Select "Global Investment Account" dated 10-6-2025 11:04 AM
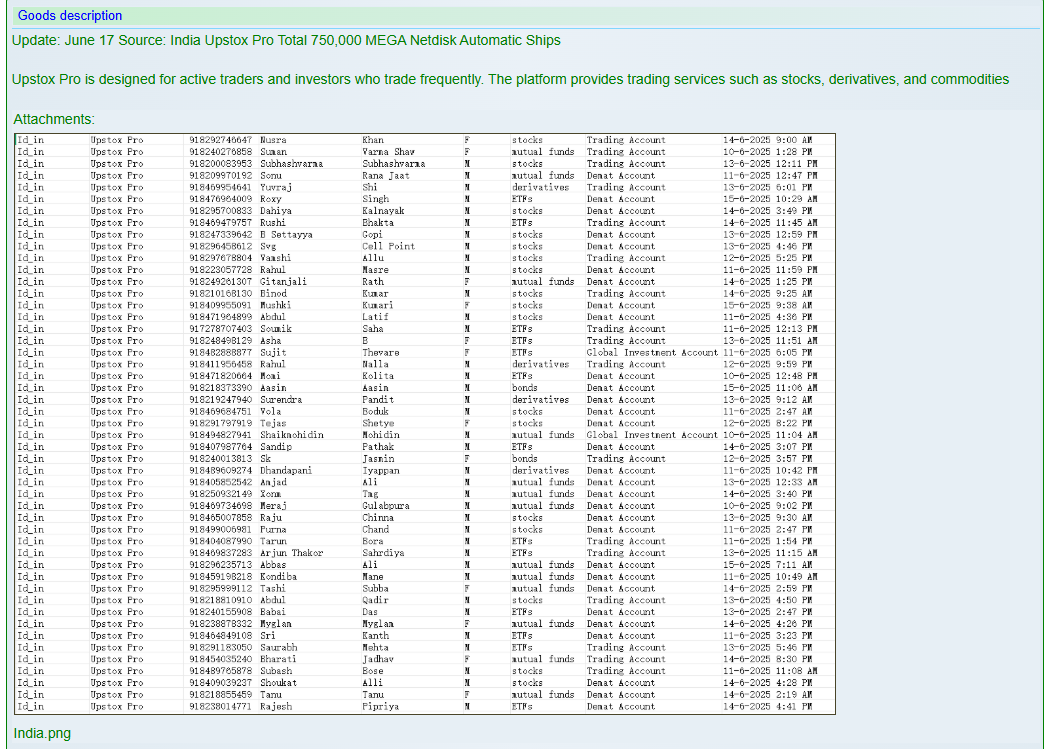1045x749 pixels. pos(652,435)
